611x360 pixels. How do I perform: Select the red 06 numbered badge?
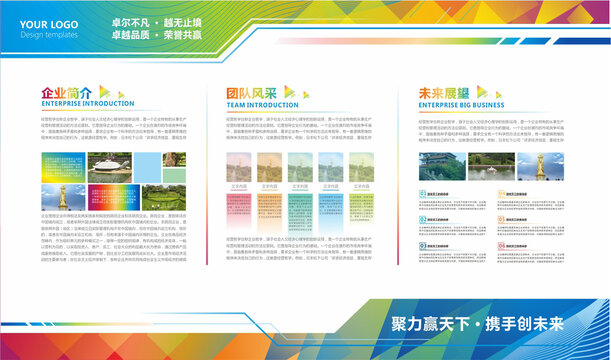pyautogui.click(x=501, y=246)
